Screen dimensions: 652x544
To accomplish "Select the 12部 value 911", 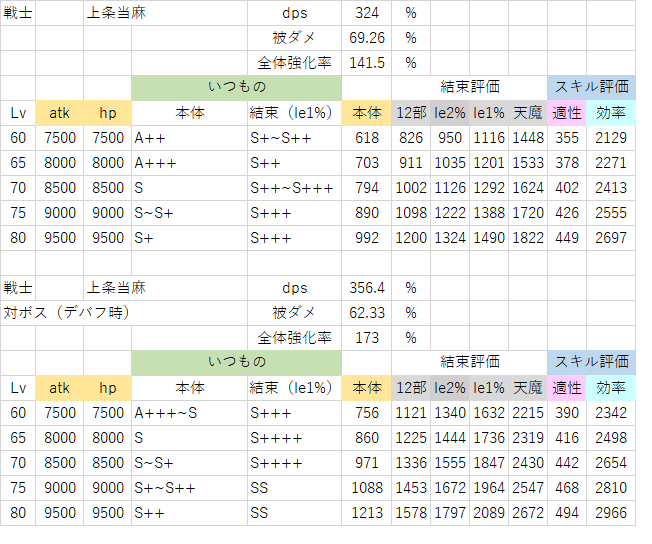I will click(411, 163).
